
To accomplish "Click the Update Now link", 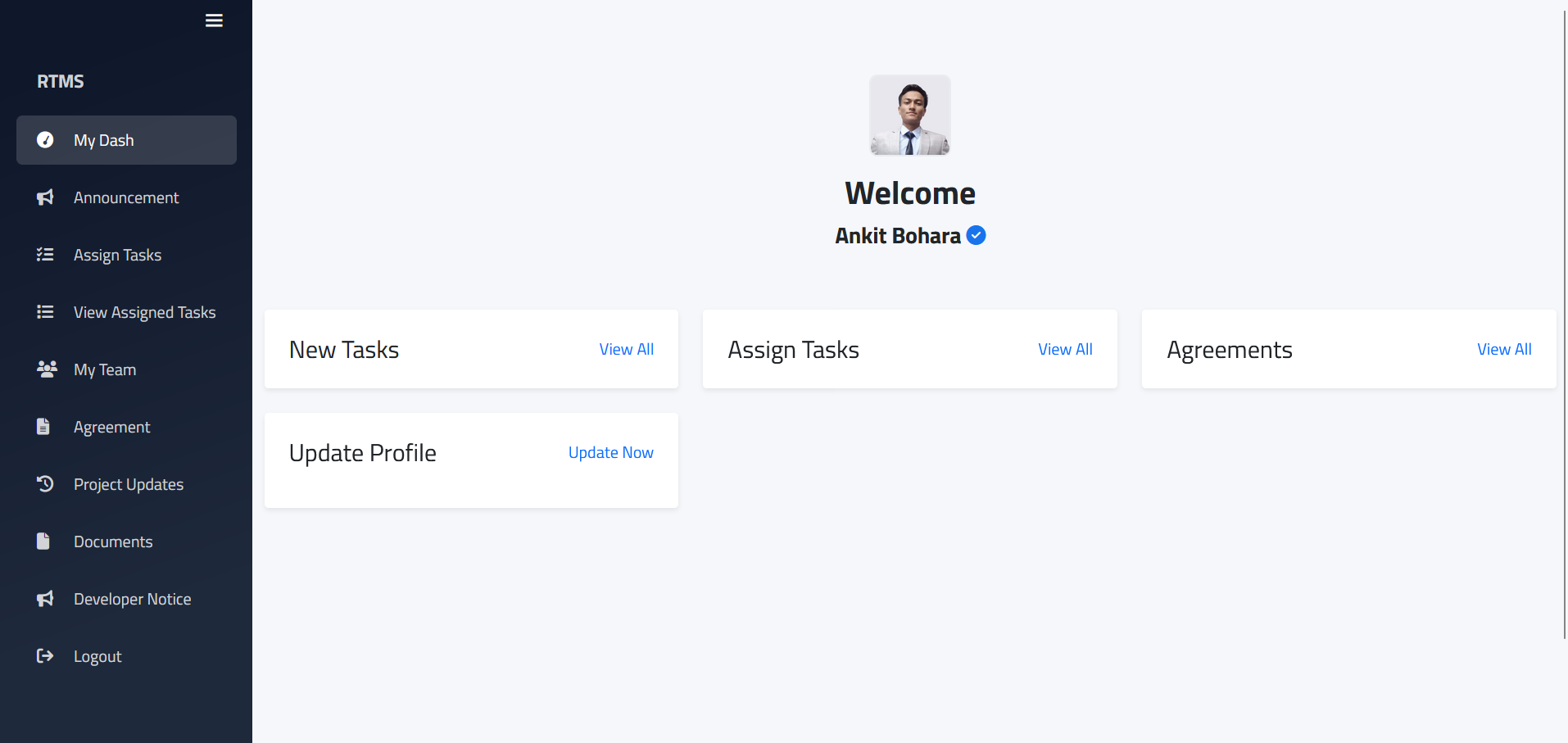I will [x=611, y=452].
